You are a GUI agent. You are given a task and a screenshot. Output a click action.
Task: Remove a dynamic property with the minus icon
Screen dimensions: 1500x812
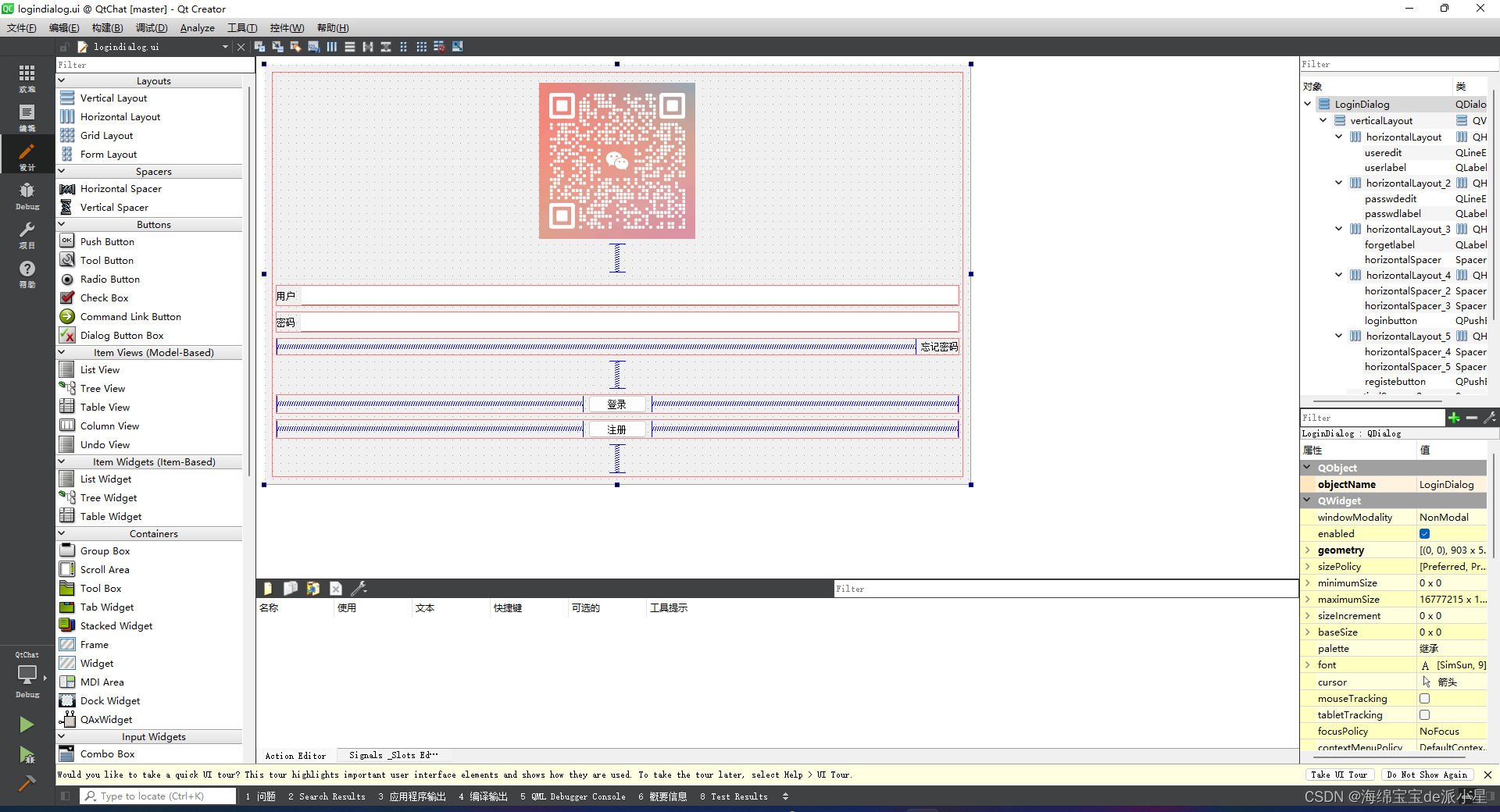coord(1472,418)
